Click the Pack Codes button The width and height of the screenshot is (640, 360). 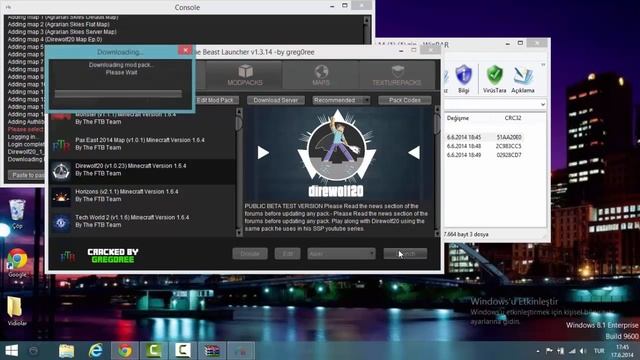click(x=404, y=100)
